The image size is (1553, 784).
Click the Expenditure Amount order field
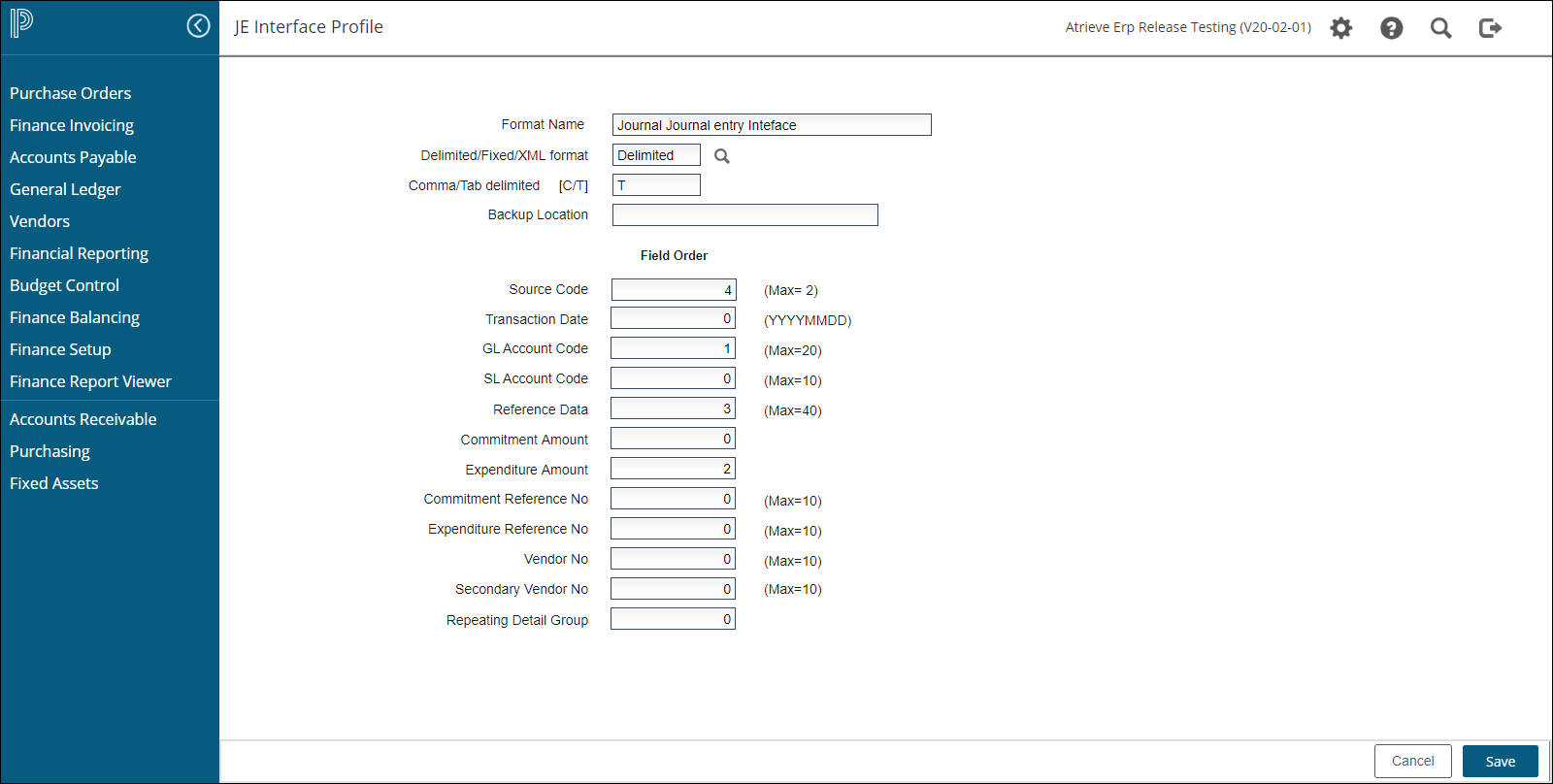point(673,469)
